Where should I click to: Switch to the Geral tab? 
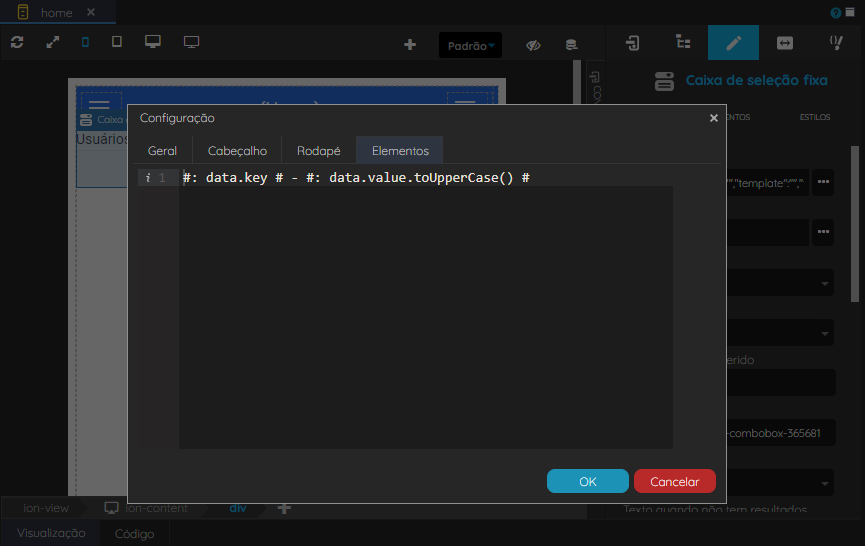[162, 151]
